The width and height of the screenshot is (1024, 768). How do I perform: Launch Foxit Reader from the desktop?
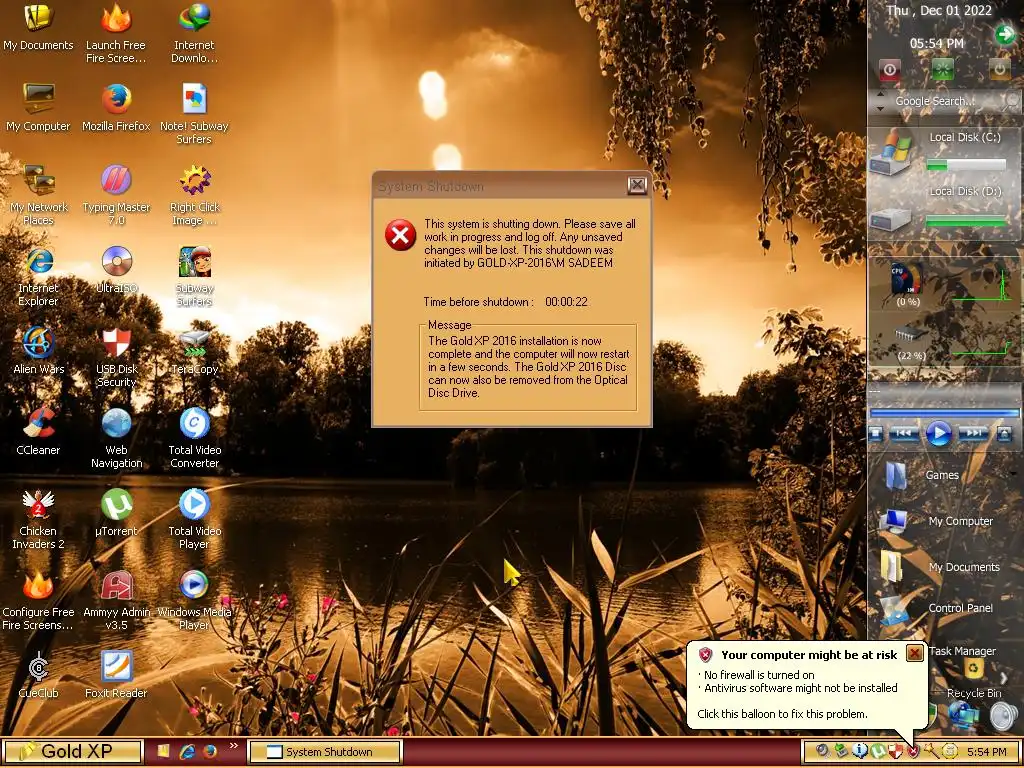point(116,675)
